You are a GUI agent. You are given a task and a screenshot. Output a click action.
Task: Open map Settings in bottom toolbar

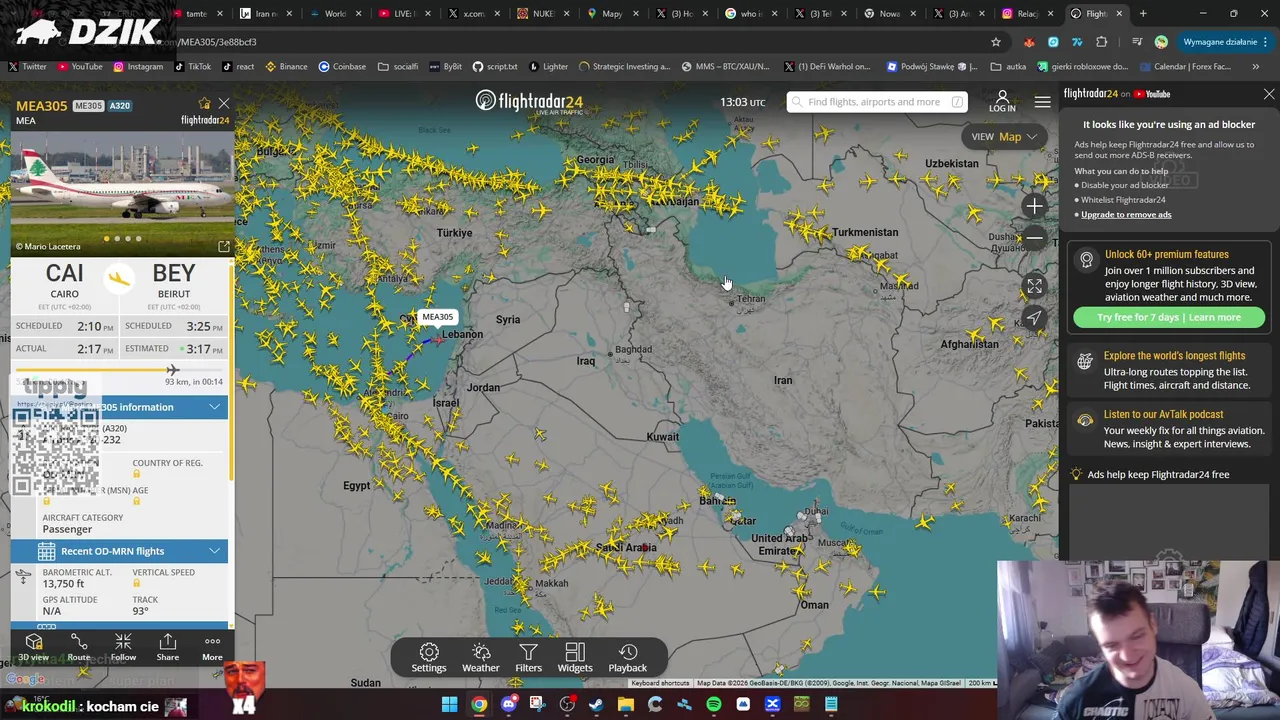coord(429,658)
